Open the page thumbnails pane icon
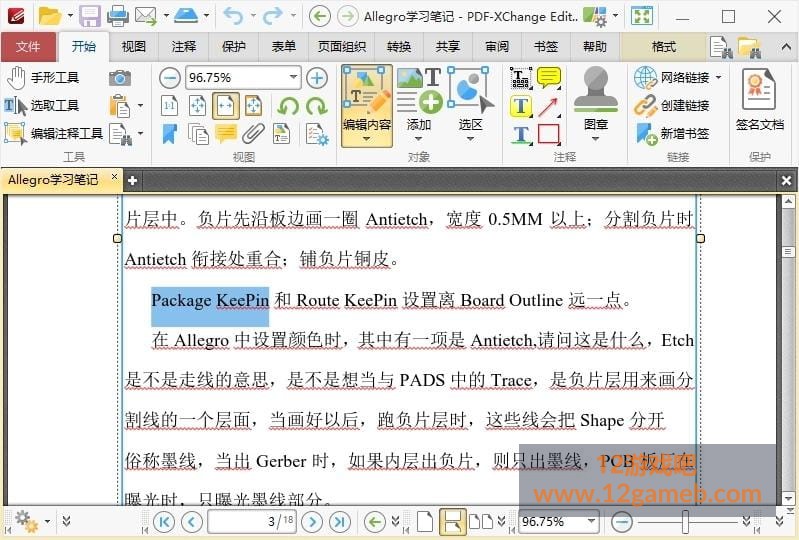Image resolution: width=799 pixels, height=540 pixels. [198, 134]
